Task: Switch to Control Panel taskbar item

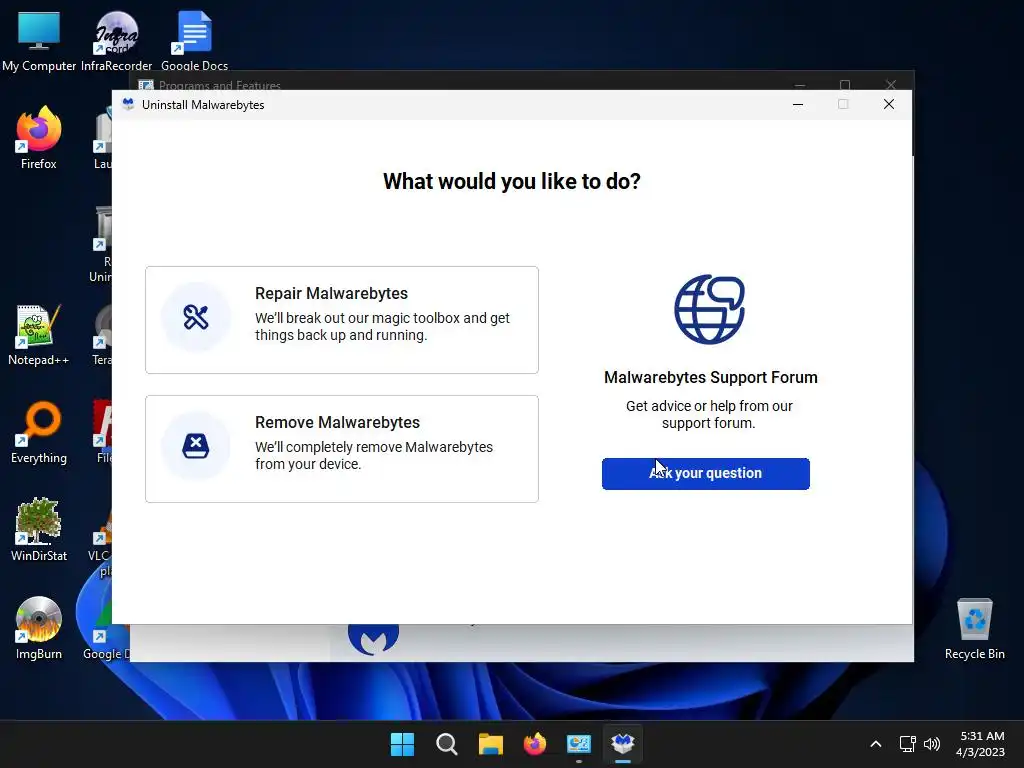Action: [579, 744]
